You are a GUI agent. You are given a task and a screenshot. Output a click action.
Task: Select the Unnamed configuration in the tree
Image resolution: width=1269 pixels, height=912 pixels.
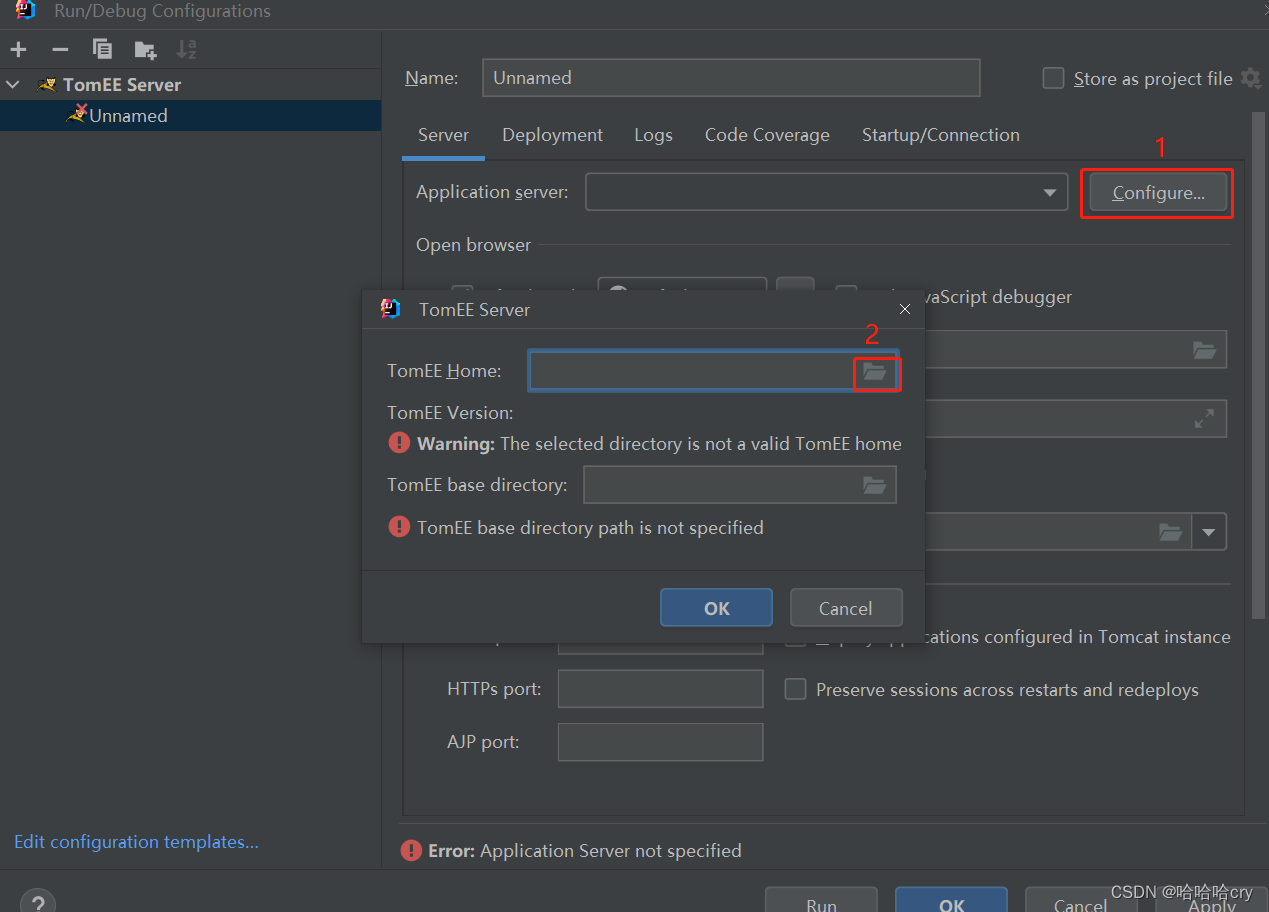190,115
